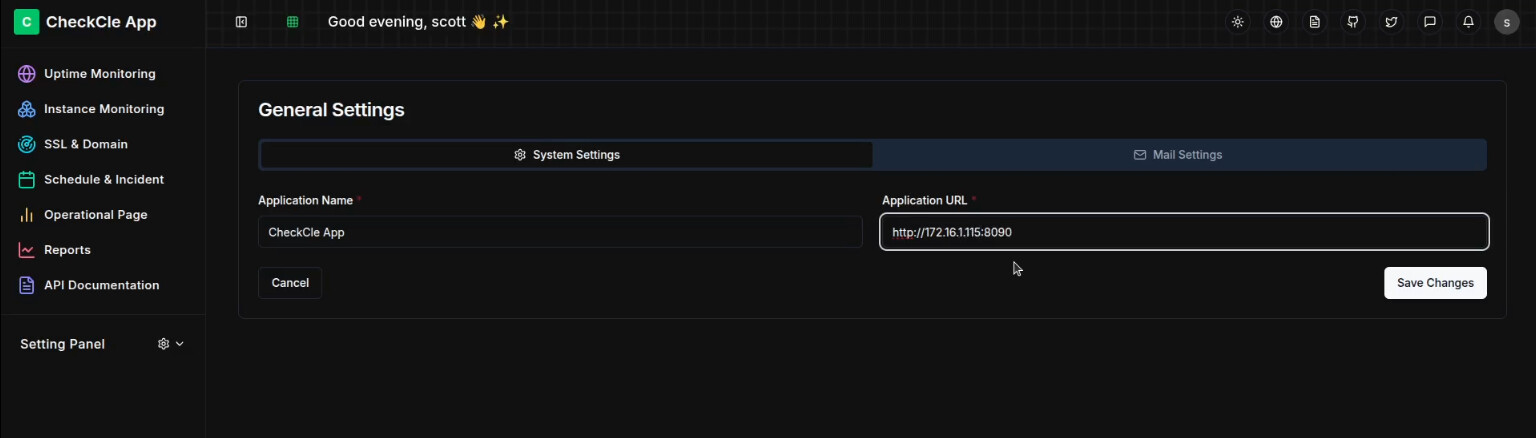Switch to the Mail Settings tab
Viewport: 1536px width, 438px height.
point(1178,155)
